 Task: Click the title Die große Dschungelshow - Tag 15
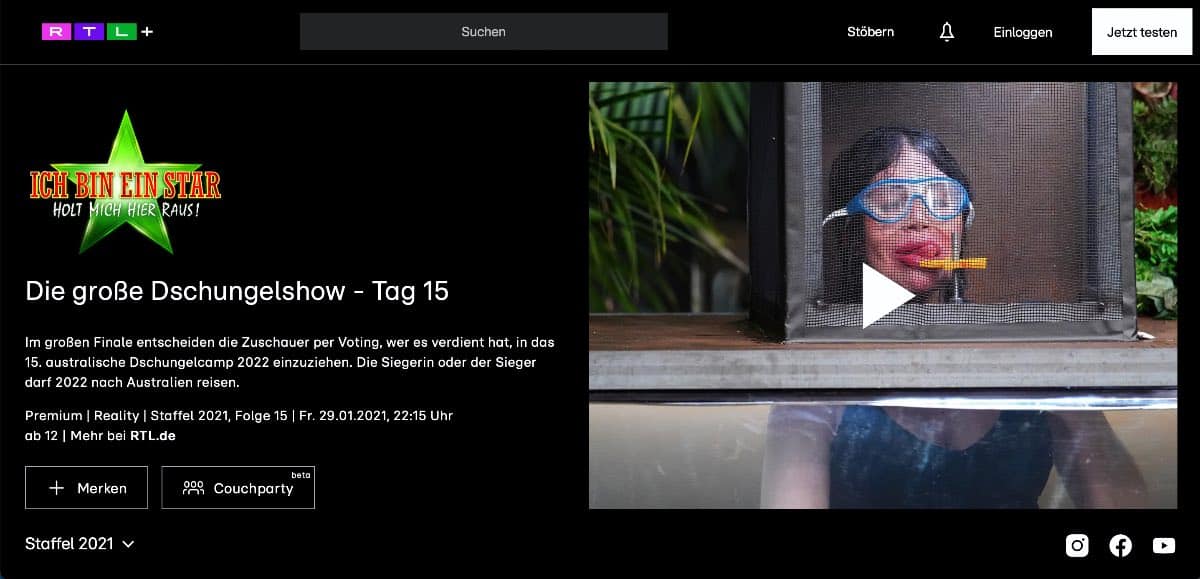pos(237,292)
